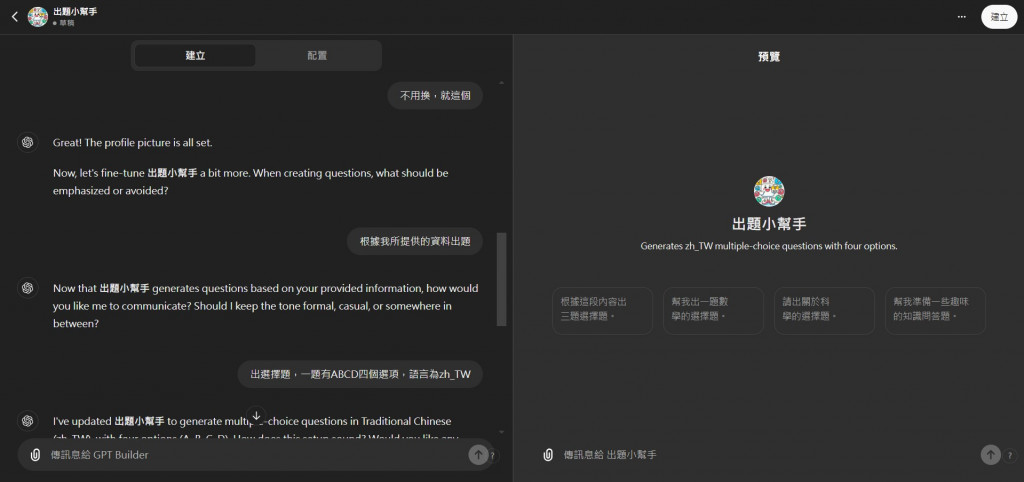Click assistant icon beside "I've updated 出題小幫手"

pyautogui.click(x=27, y=421)
